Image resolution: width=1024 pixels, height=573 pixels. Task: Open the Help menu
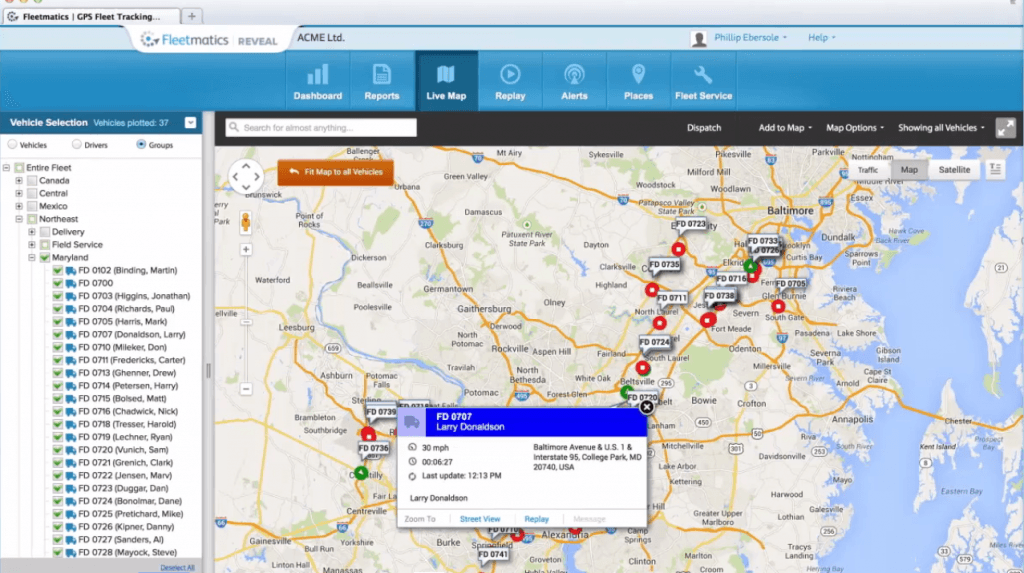tap(822, 38)
